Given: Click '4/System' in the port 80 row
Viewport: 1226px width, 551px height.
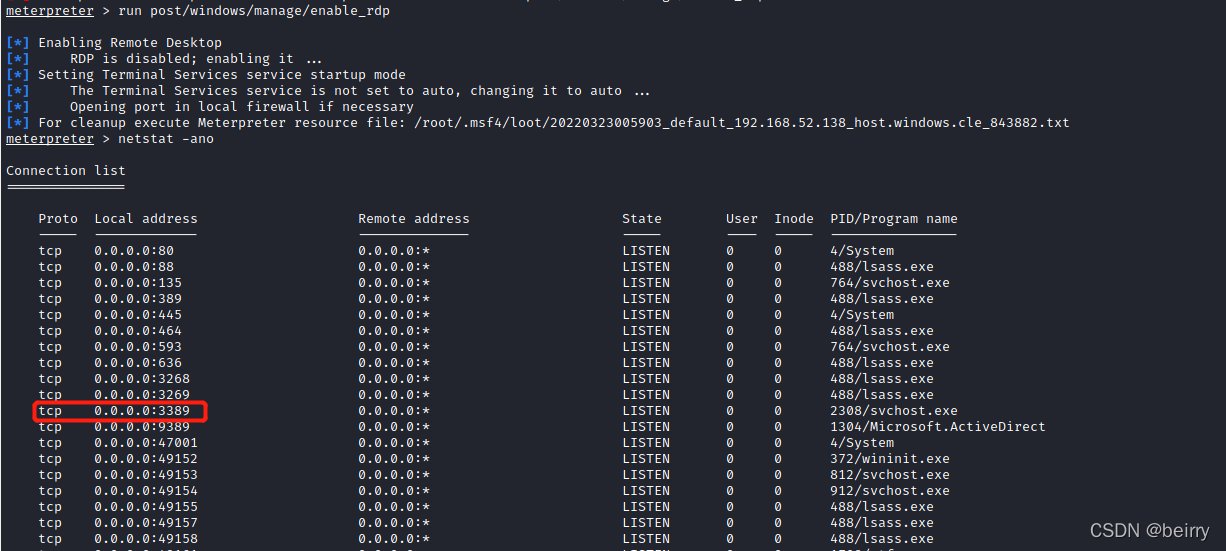Looking at the screenshot, I should click(862, 250).
